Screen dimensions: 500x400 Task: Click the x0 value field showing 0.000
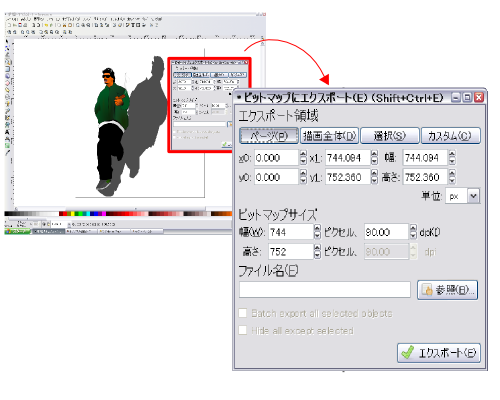[277, 157]
